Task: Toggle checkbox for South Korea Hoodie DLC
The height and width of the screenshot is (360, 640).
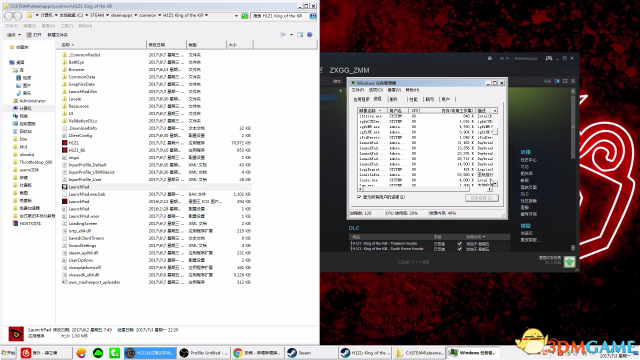Action: tap(460, 249)
